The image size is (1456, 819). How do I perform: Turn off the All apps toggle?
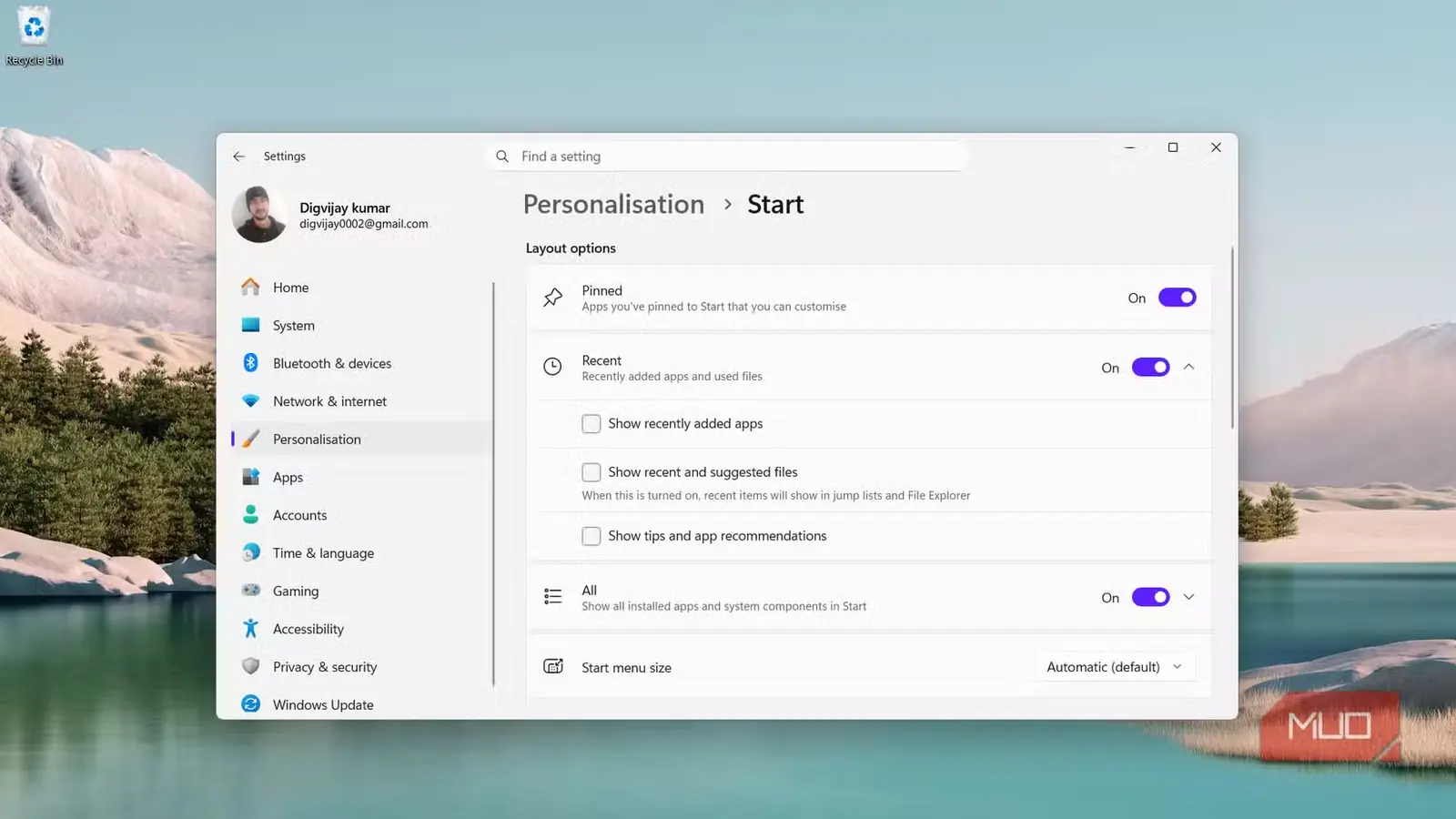click(x=1150, y=598)
